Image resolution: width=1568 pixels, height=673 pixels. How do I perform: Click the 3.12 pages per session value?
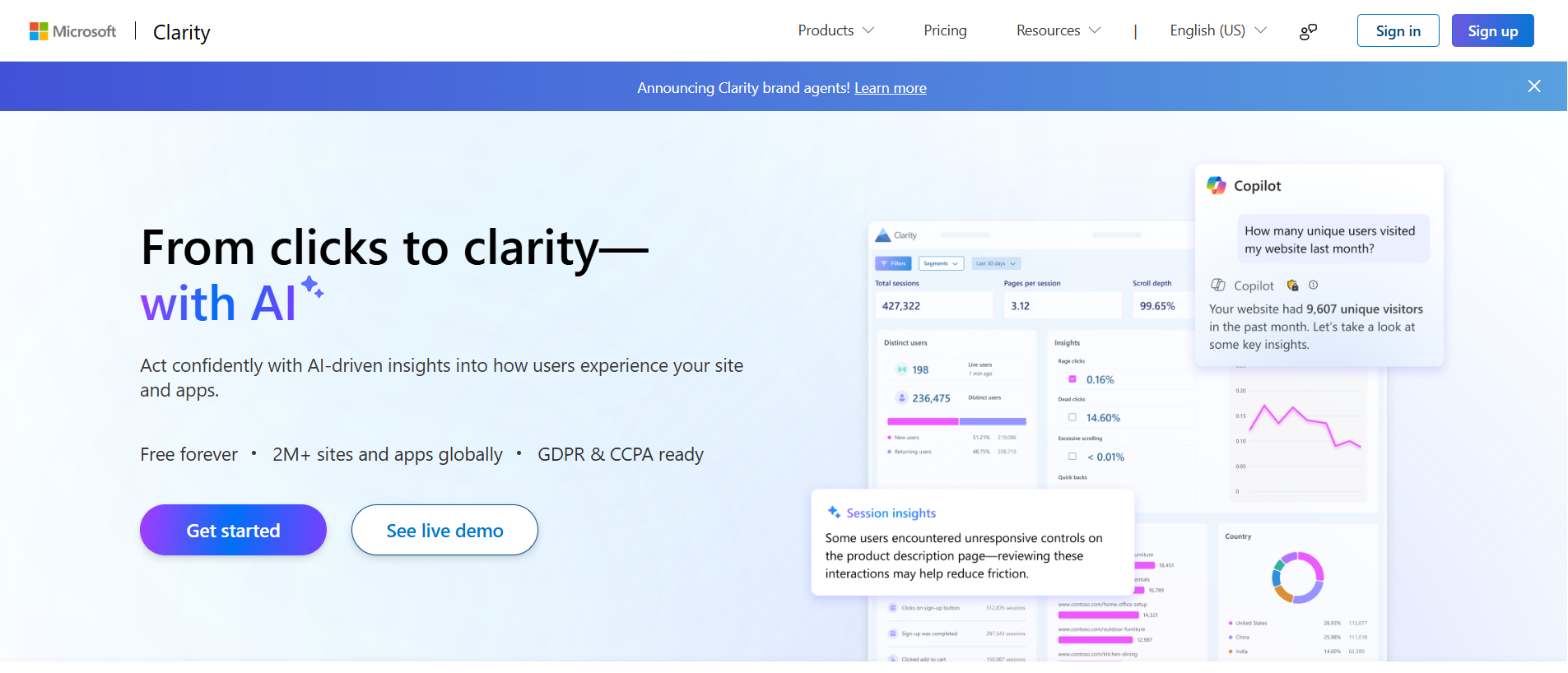click(x=1020, y=305)
